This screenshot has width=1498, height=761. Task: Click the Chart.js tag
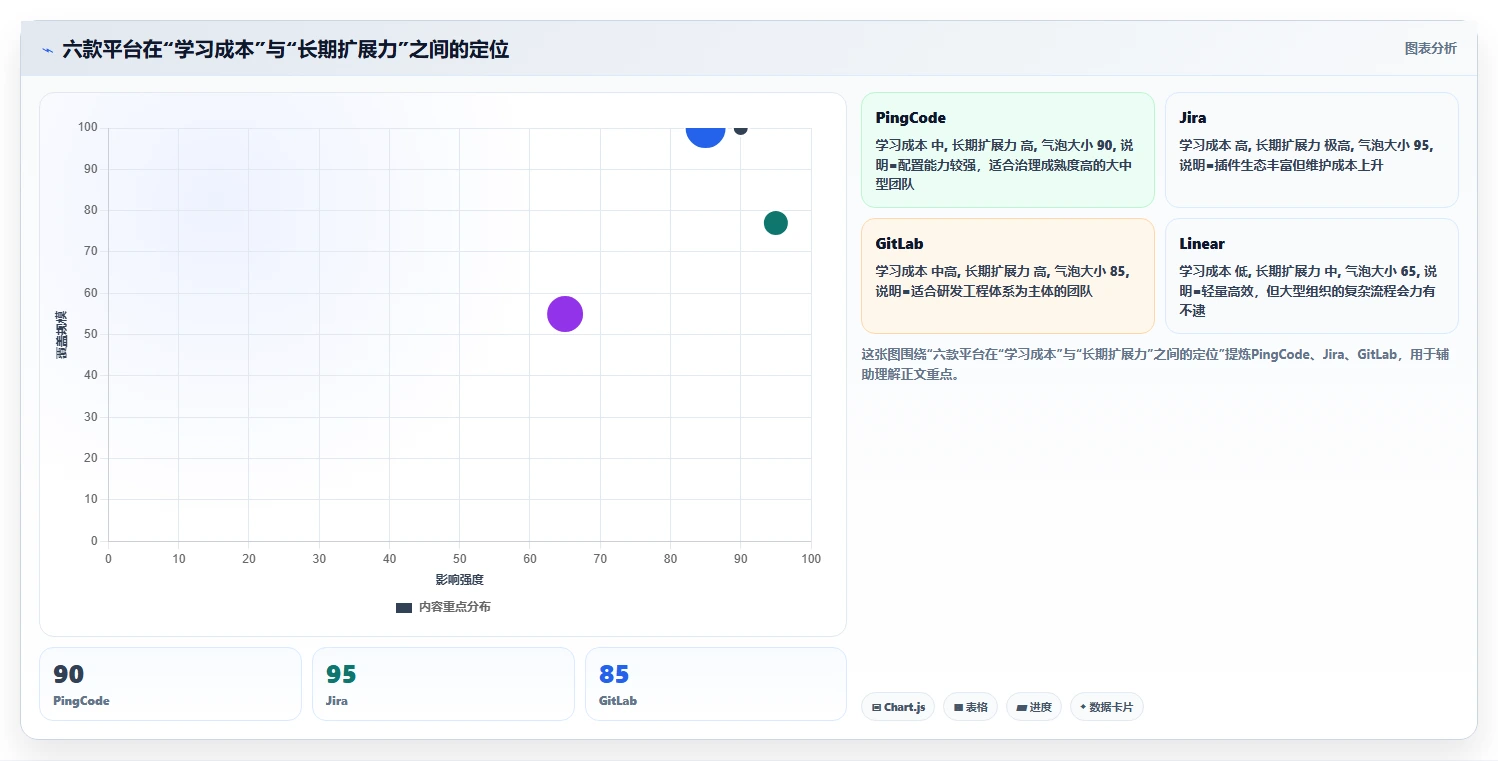click(x=898, y=707)
